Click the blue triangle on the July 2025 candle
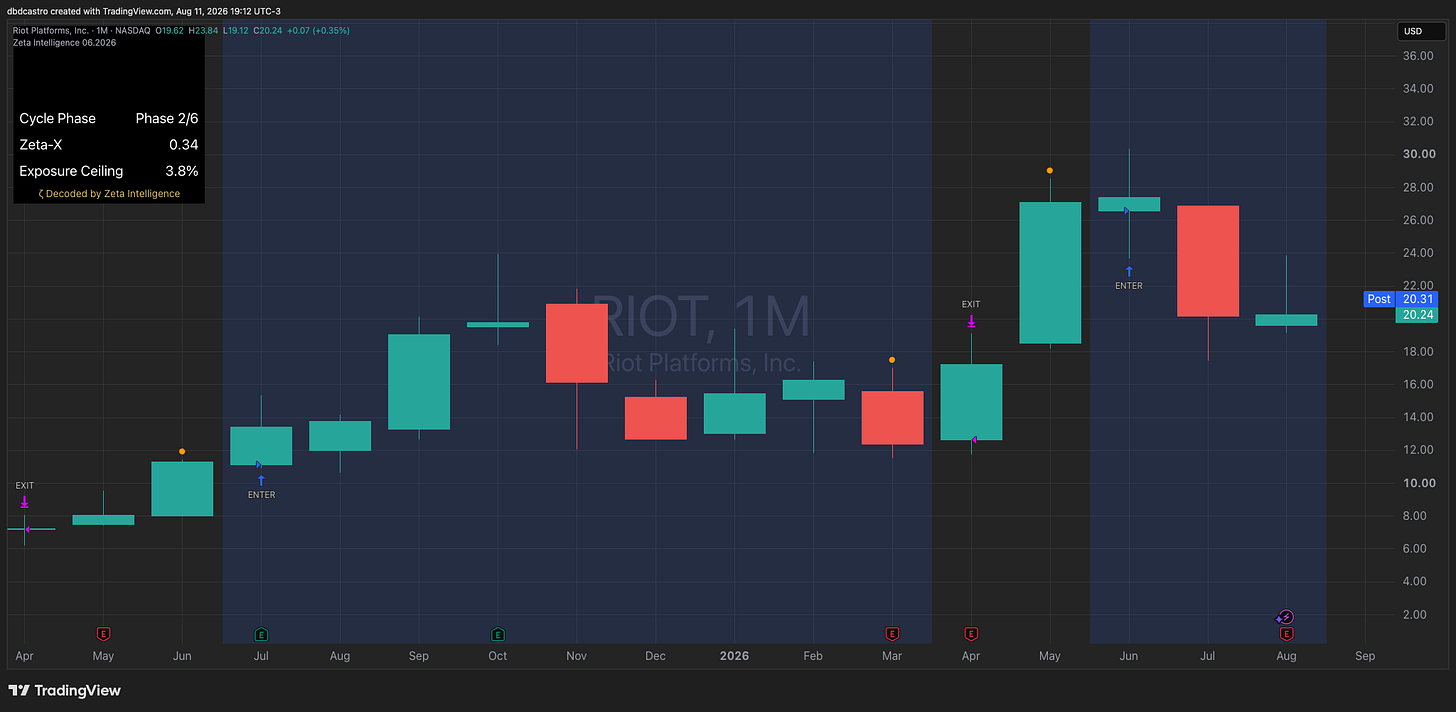This screenshot has width=1456, height=712. [x=259, y=464]
